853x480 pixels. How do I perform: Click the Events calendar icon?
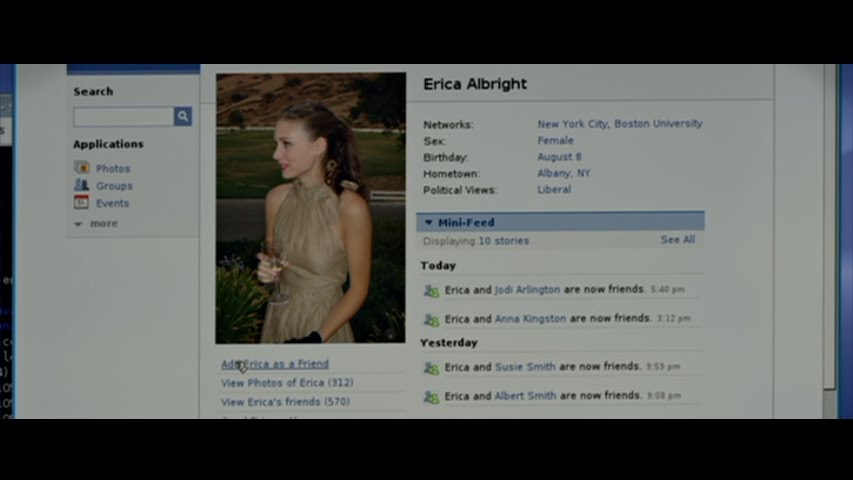point(81,202)
